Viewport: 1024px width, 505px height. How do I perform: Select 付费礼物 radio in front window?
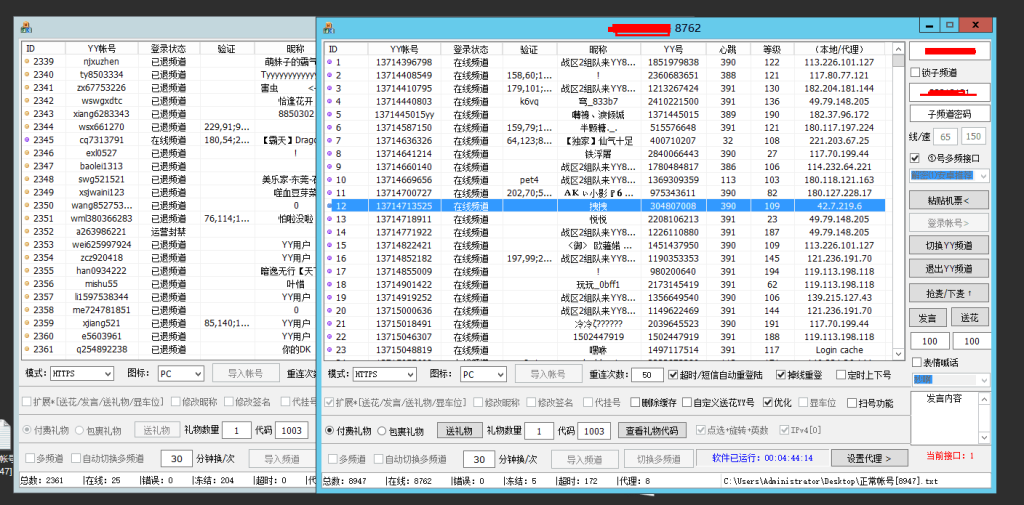pyautogui.click(x=330, y=431)
